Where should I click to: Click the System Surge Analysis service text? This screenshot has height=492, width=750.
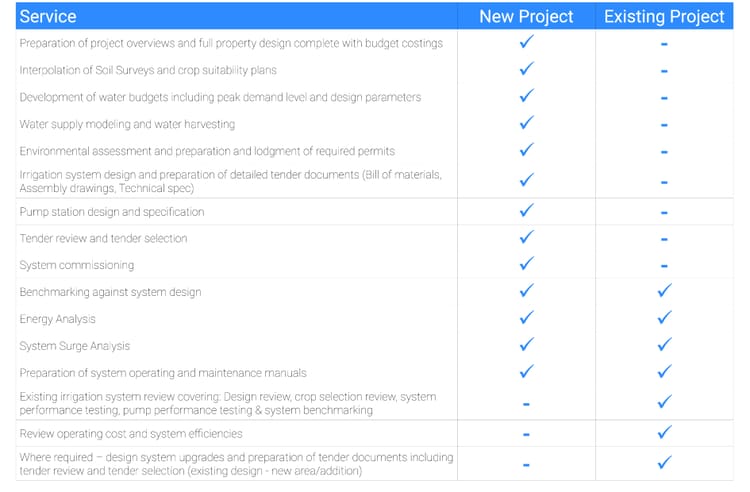75,346
